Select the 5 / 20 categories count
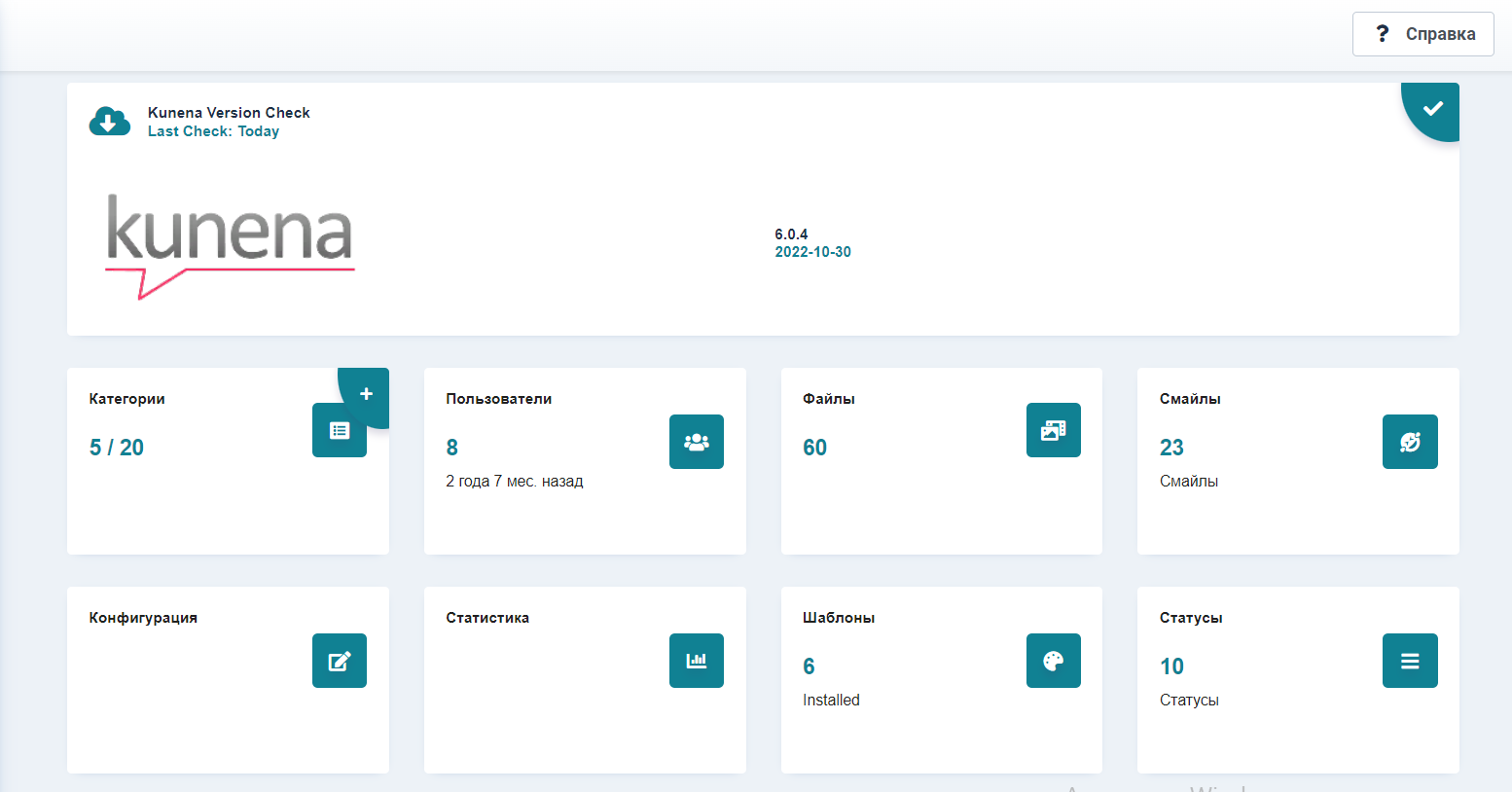The height and width of the screenshot is (792, 1512). point(117,448)
